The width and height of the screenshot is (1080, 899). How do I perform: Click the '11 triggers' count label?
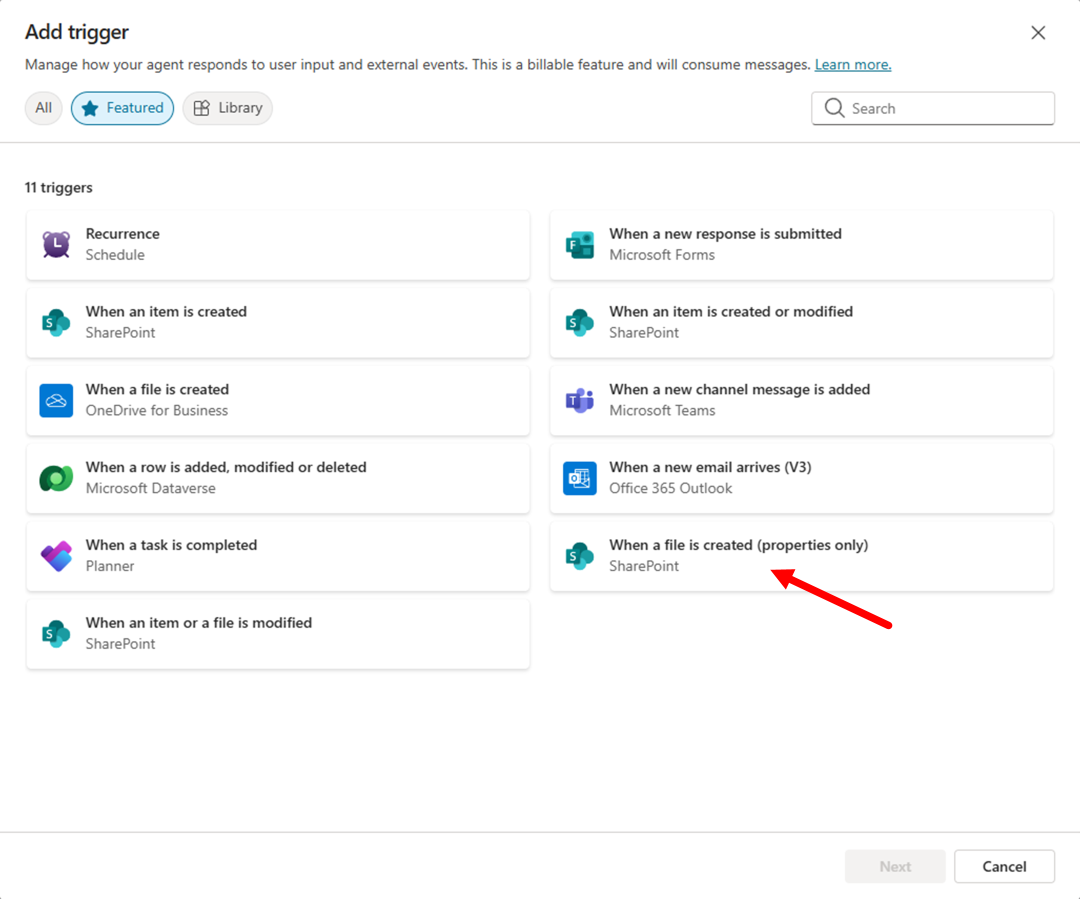[59, 187]
